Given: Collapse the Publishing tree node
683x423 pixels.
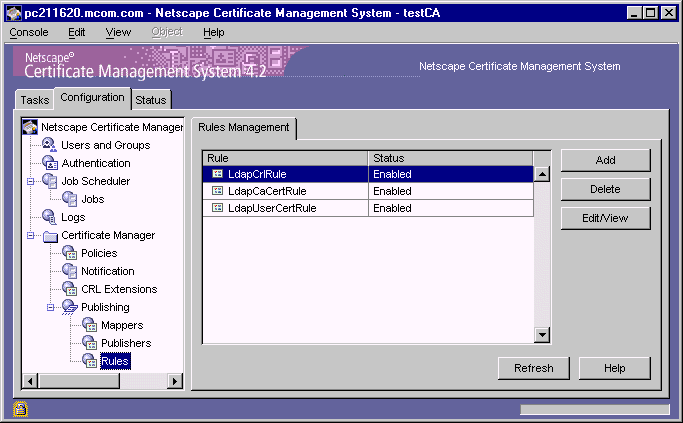Looking at the screenshot, I should [50, 307].
